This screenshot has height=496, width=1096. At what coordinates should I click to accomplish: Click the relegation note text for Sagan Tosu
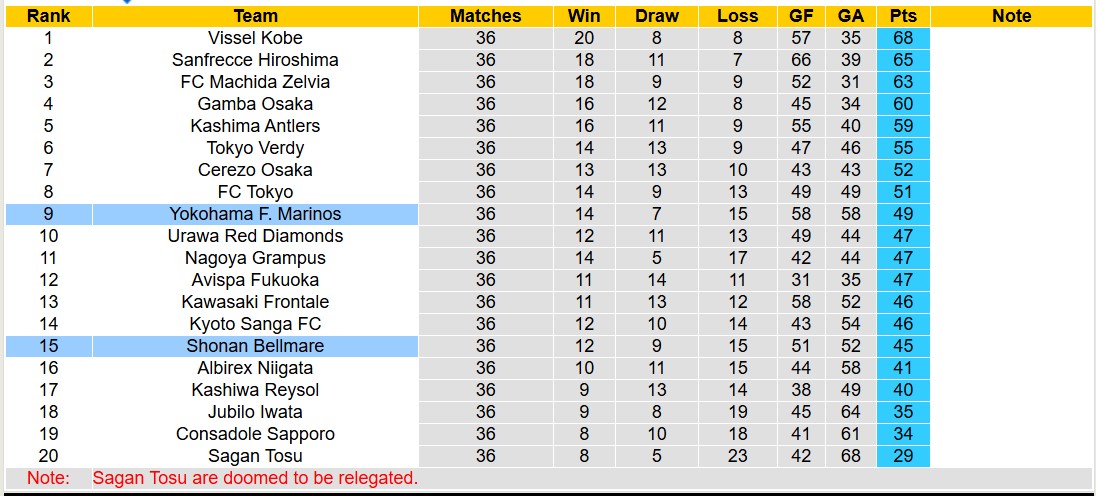coord(255,478)
